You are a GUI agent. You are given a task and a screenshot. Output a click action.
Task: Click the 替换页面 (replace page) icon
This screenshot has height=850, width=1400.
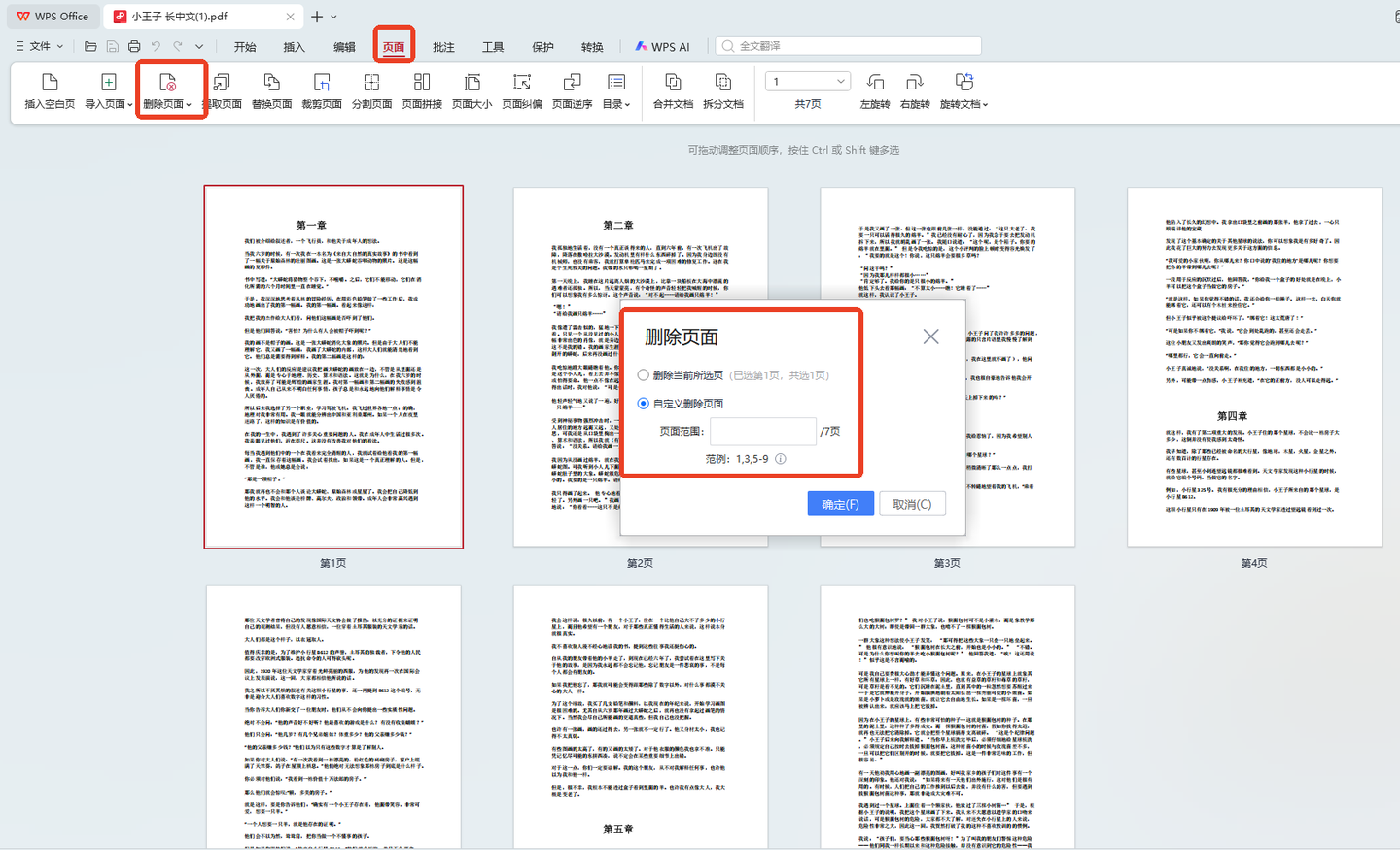click(271, 83)
